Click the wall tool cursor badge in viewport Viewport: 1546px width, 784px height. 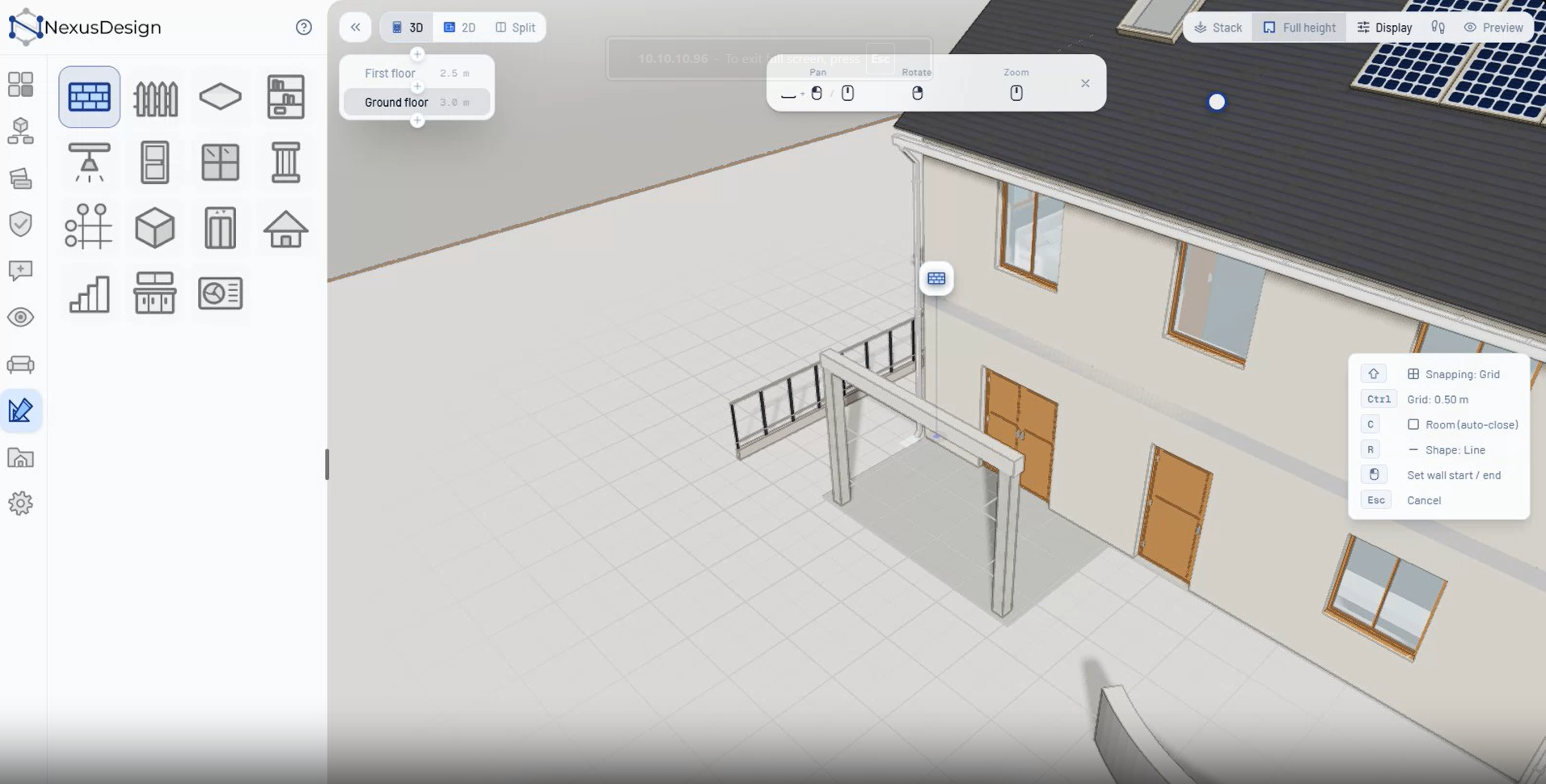(936, 279)
